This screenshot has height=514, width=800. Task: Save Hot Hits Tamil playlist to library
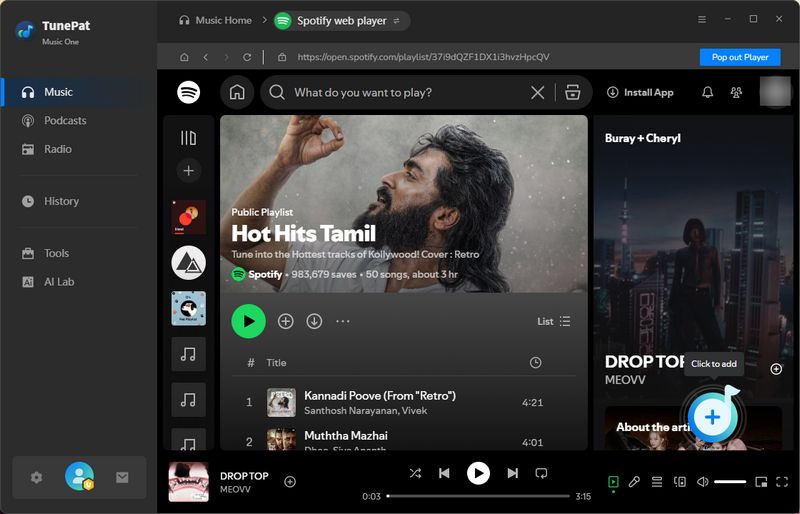[285, 321]
